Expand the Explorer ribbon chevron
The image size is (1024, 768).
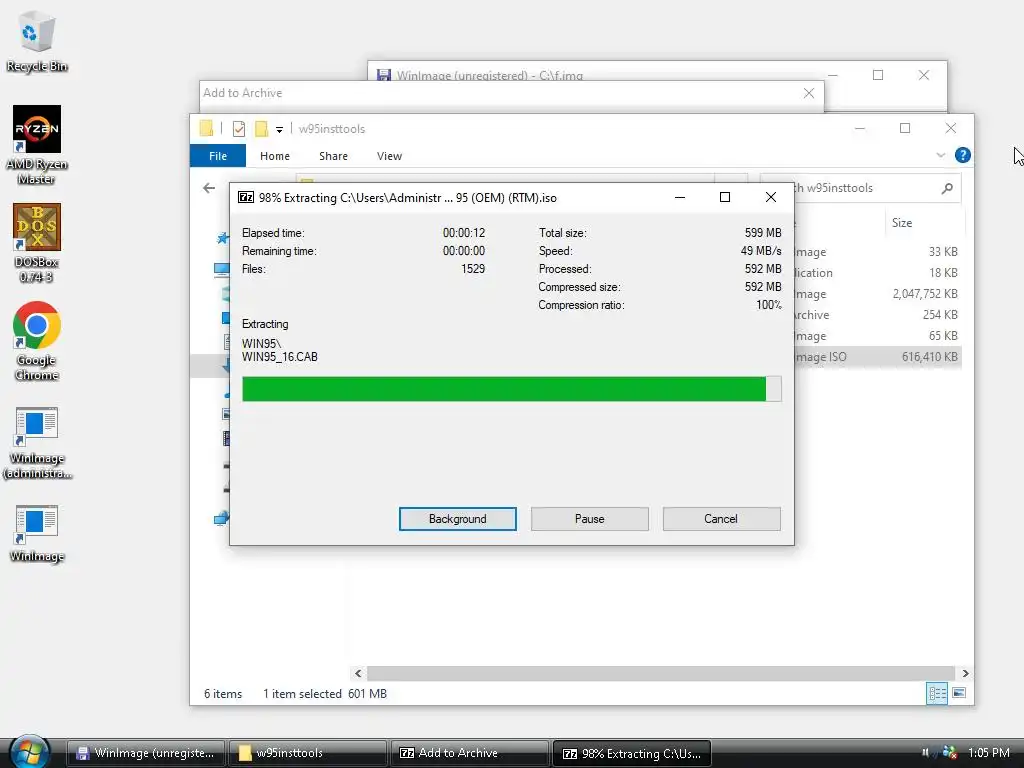coord(940,155)
